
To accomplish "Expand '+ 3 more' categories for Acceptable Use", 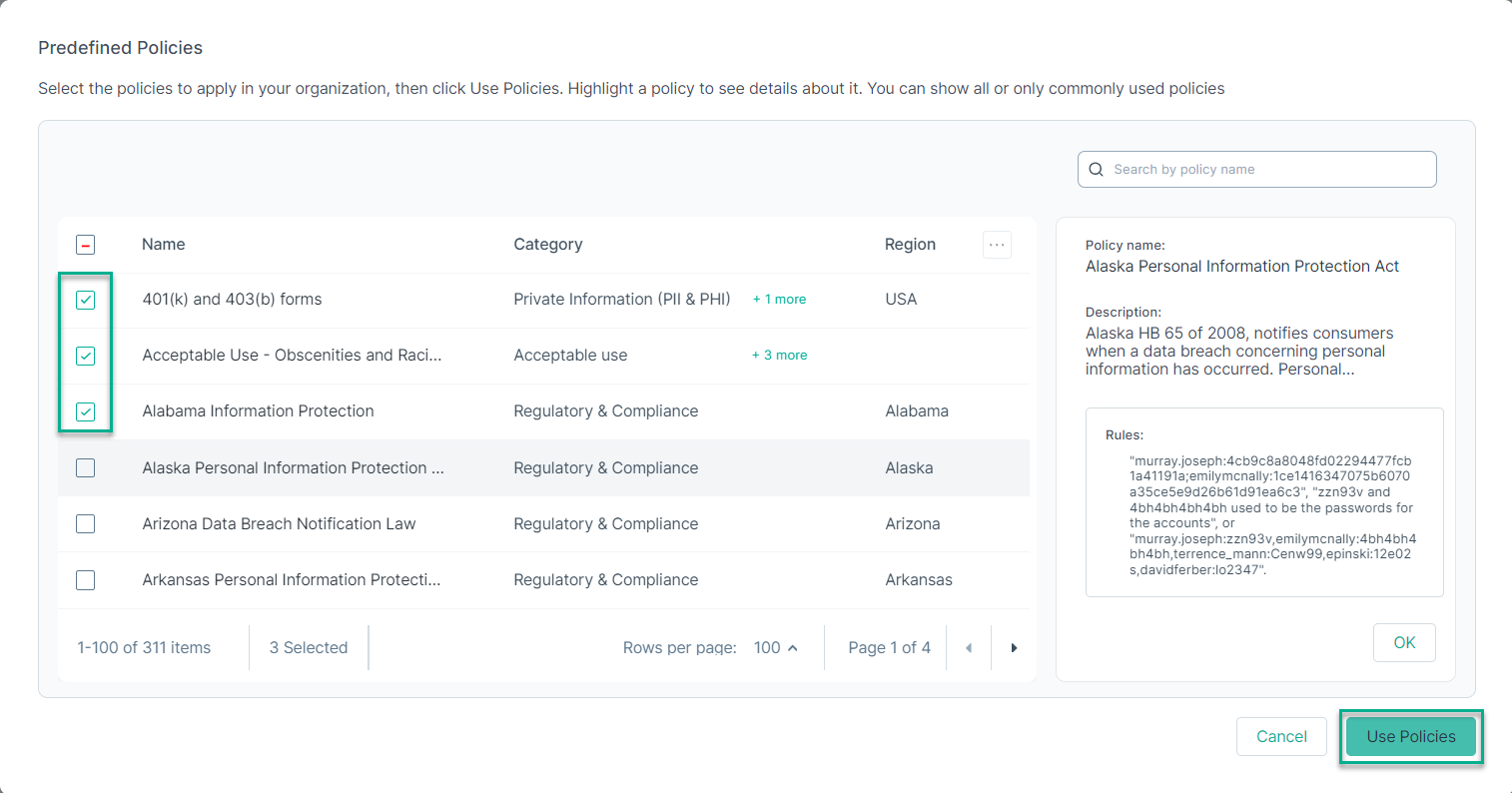I will point(779,355).
